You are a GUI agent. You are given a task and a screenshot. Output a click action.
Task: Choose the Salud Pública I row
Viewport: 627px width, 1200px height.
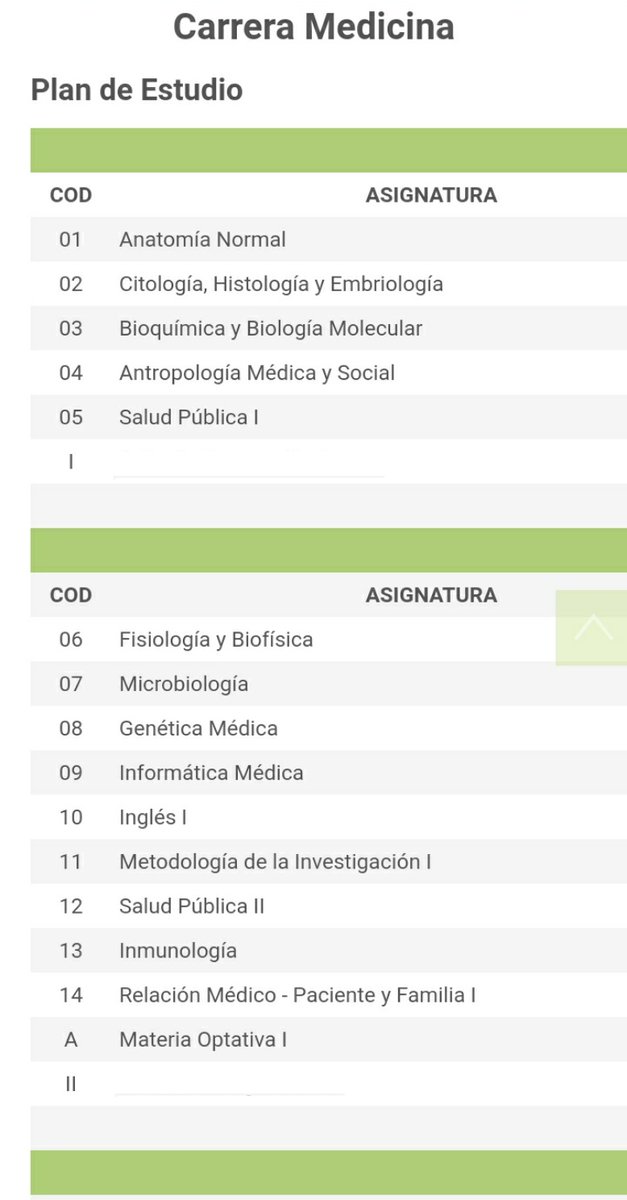(x=328, y=417)
